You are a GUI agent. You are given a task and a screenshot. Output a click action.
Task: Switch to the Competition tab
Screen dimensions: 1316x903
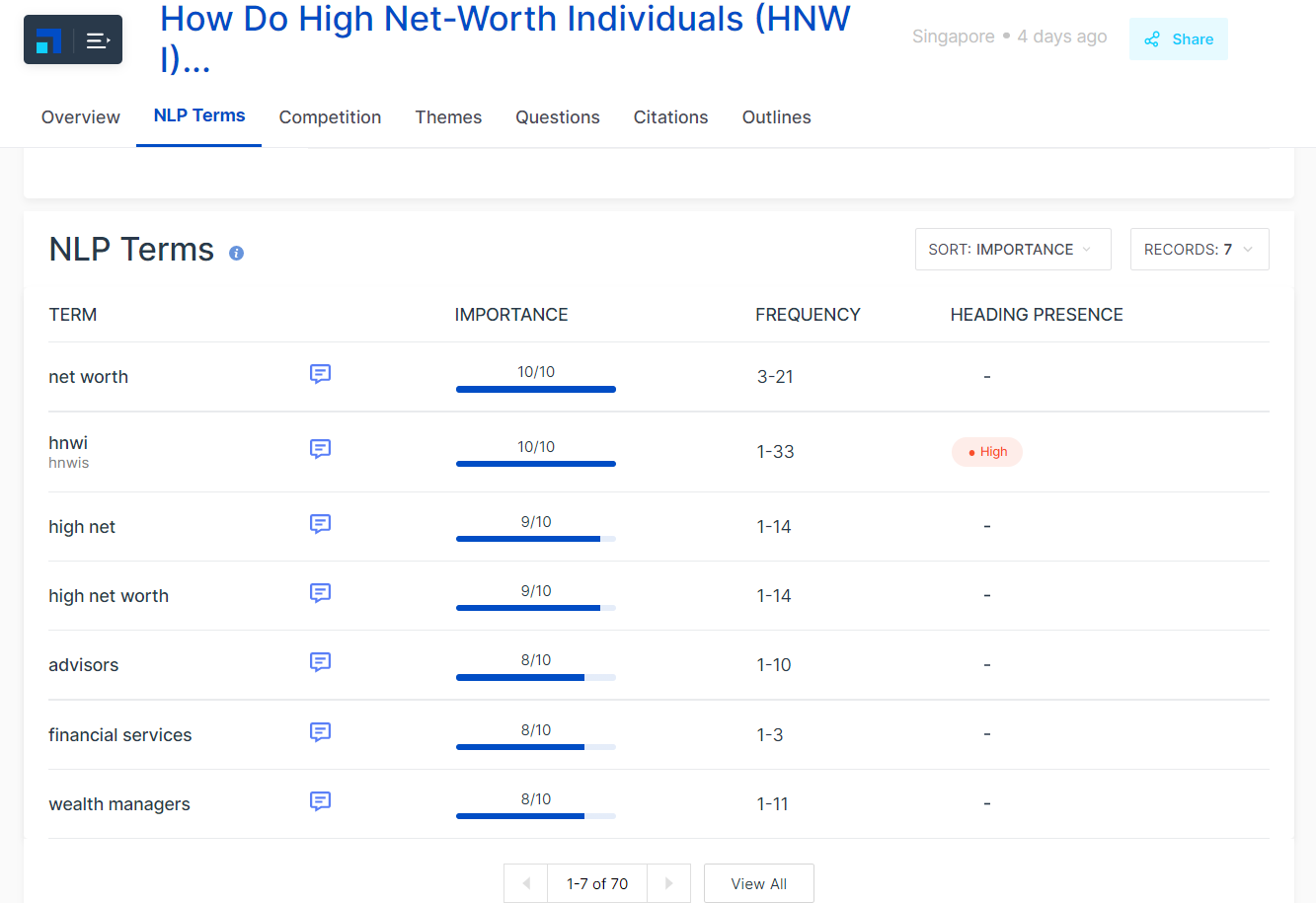(330, 117)
